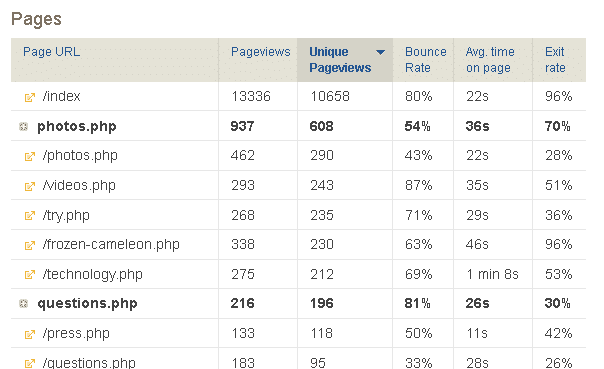Image resolution: width=604 pixels, height=369 pixels.
Task: Click the /technology.php URL text
Action: [x=93, y=274]
